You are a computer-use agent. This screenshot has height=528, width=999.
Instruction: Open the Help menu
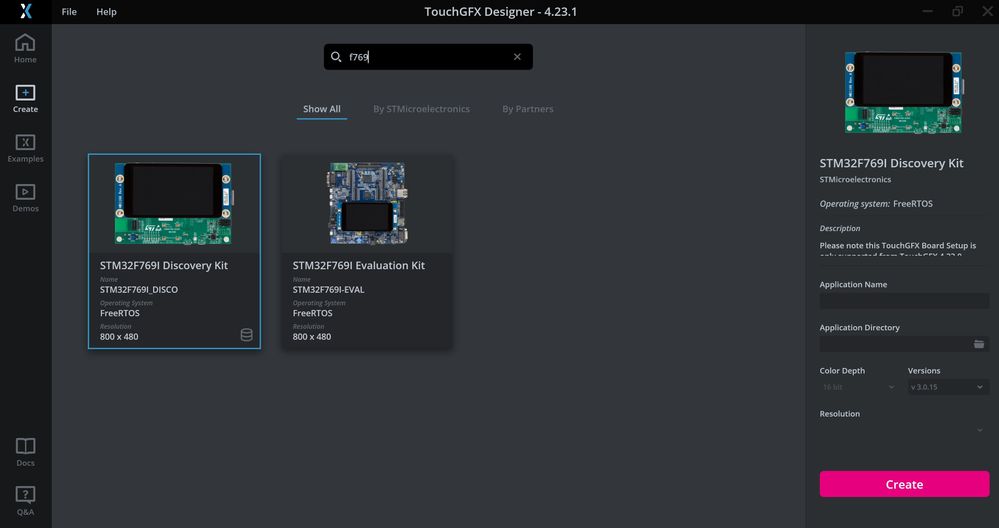point(106,11)
